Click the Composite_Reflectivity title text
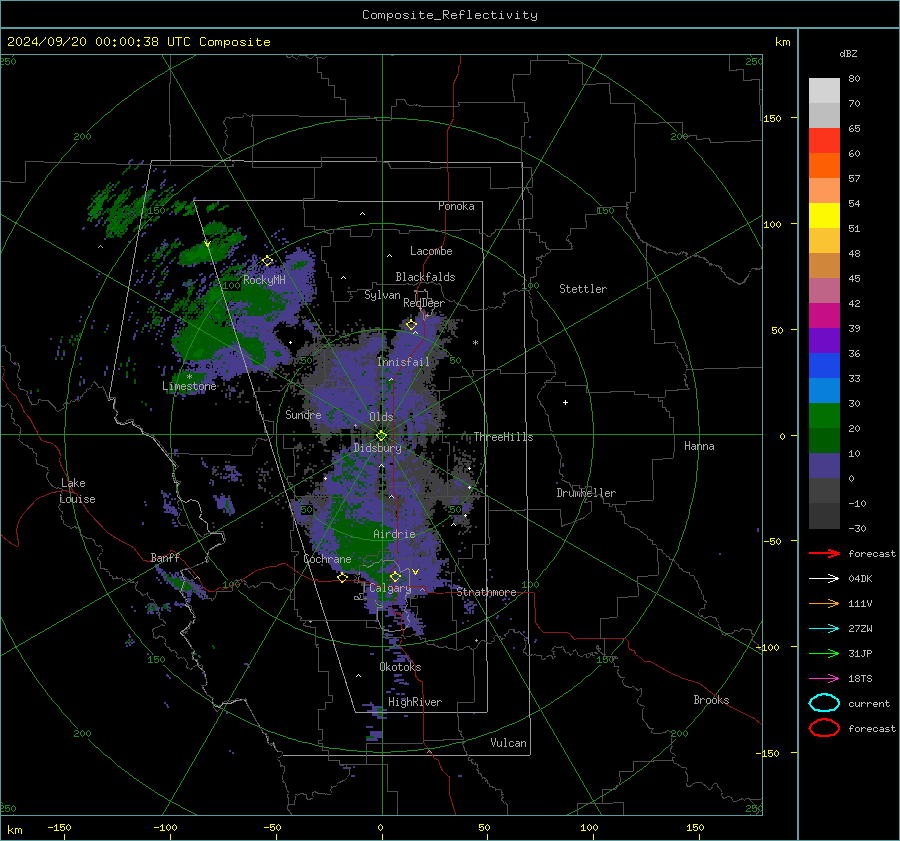This screenshot has height=841, width=900. point(450,15)
